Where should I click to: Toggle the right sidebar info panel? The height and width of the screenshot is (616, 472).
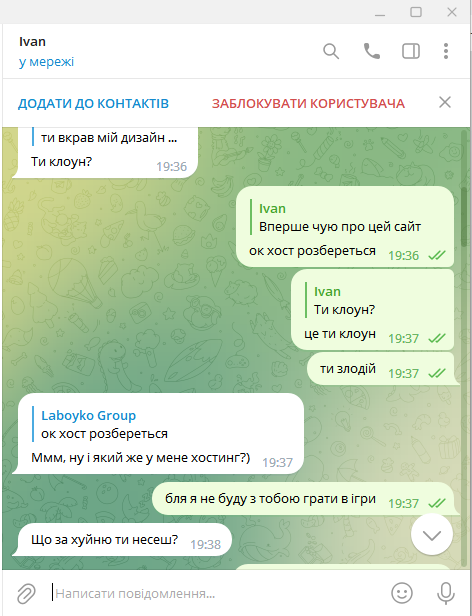pos(411,51)
